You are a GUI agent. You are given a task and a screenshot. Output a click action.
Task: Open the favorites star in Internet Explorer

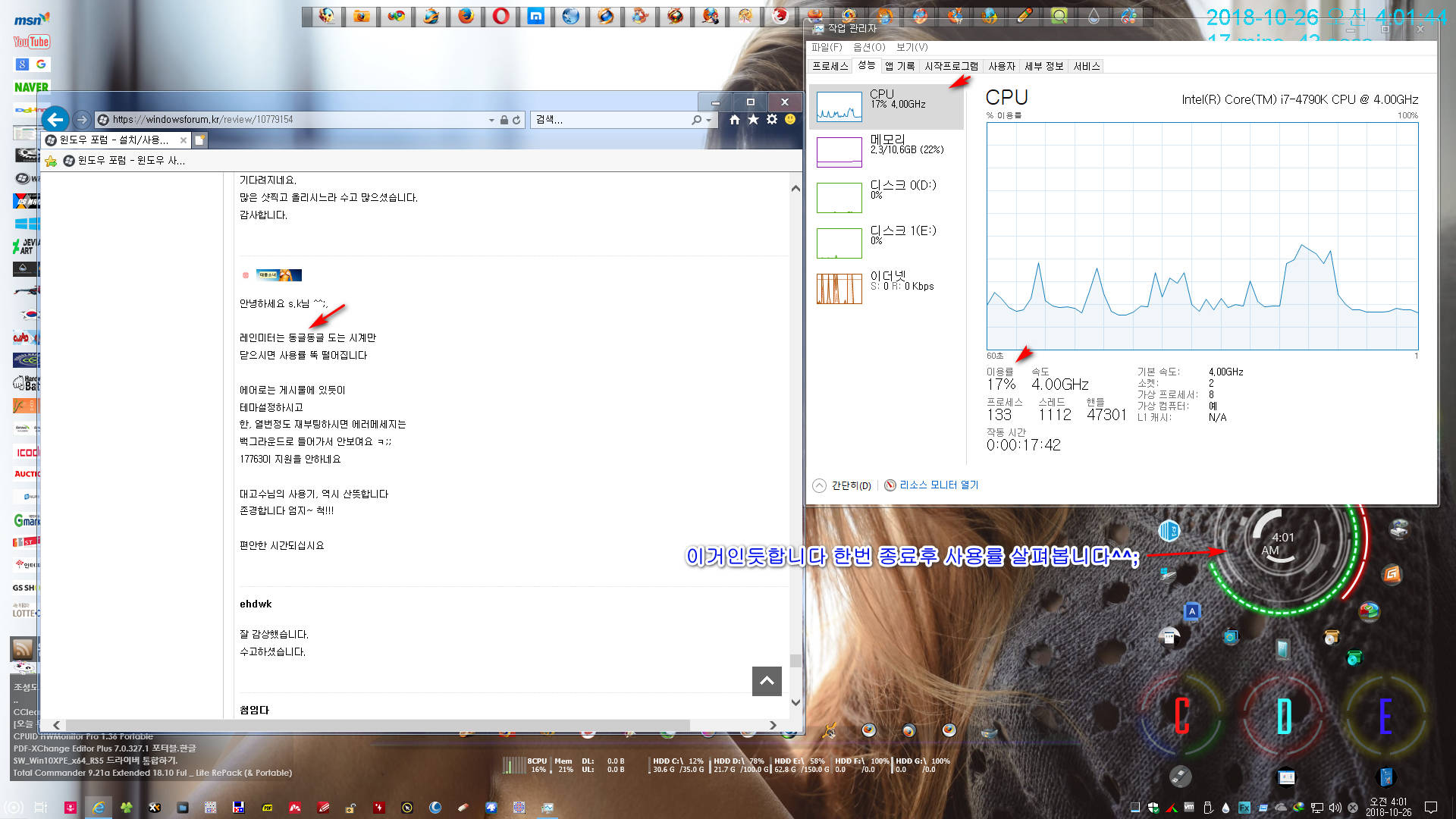[x=753, y=120]
